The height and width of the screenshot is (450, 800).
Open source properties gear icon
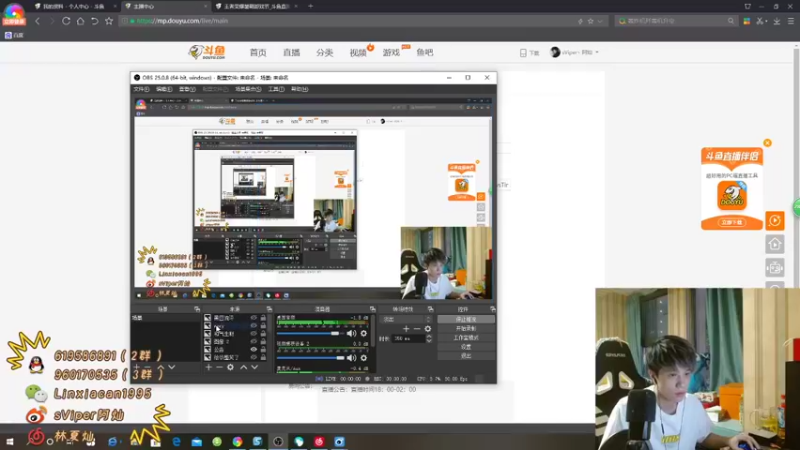[231, 367]
